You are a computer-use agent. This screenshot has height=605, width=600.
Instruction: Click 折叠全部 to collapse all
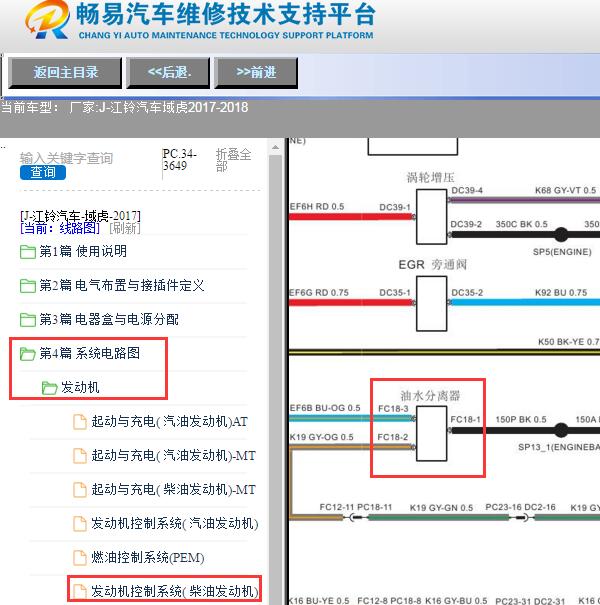pos(233,160)
